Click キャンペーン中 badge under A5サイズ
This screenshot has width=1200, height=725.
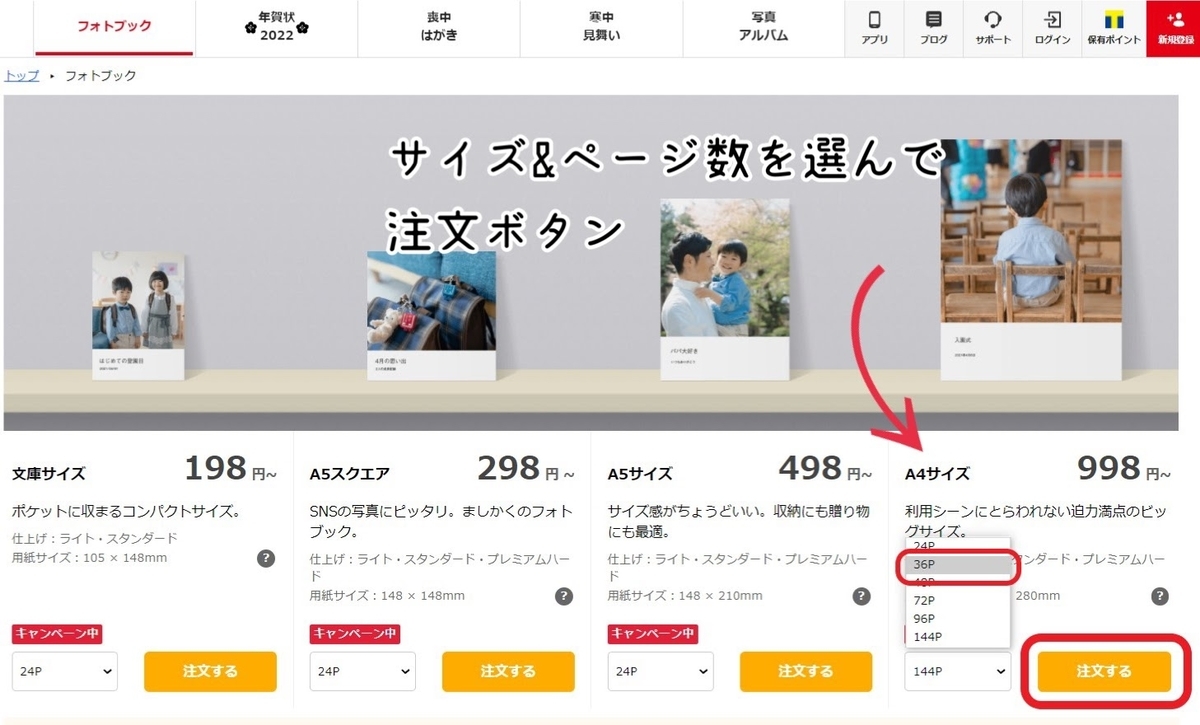point(653,634)
